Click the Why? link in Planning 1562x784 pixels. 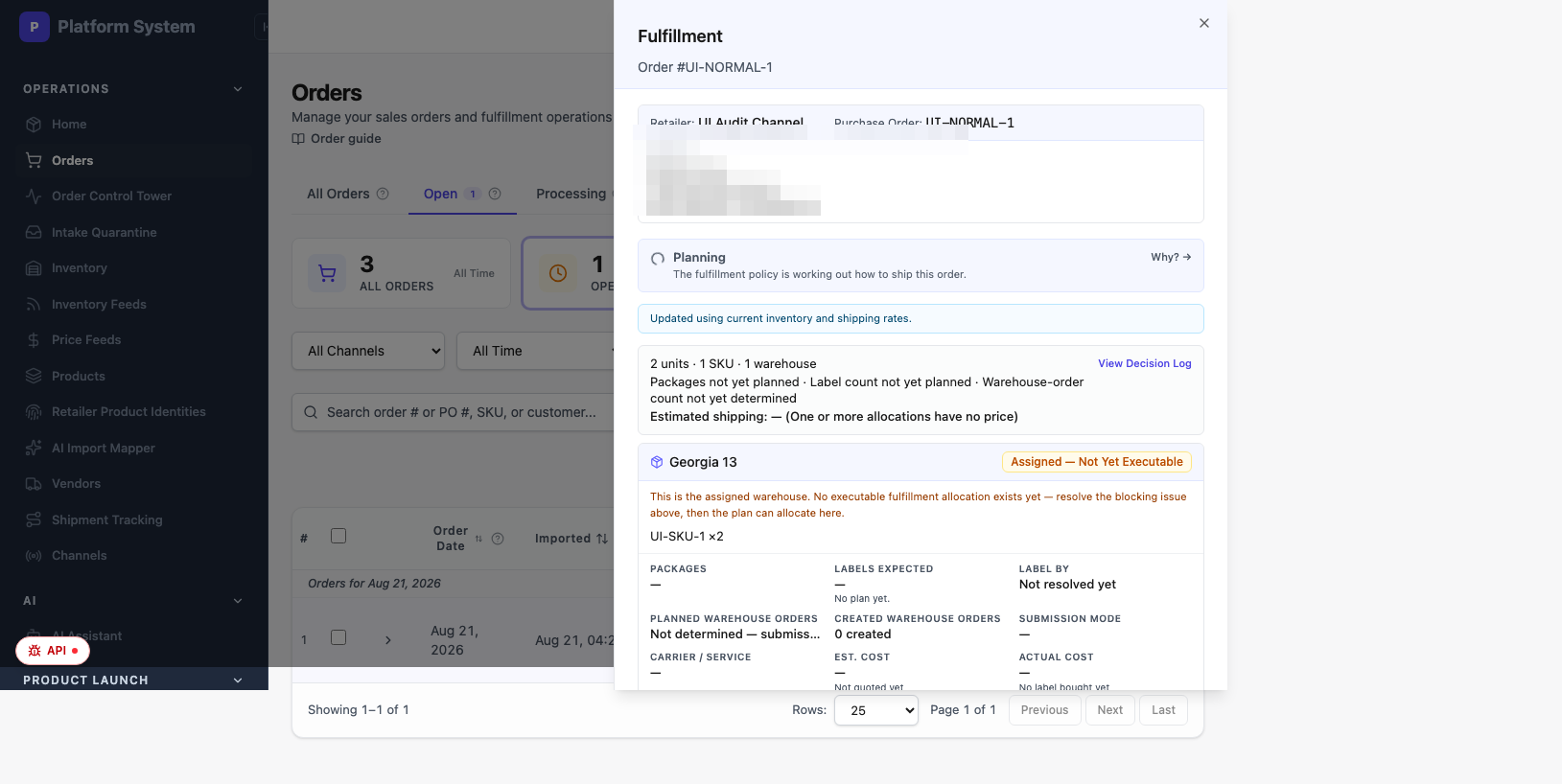(1171, 257)
